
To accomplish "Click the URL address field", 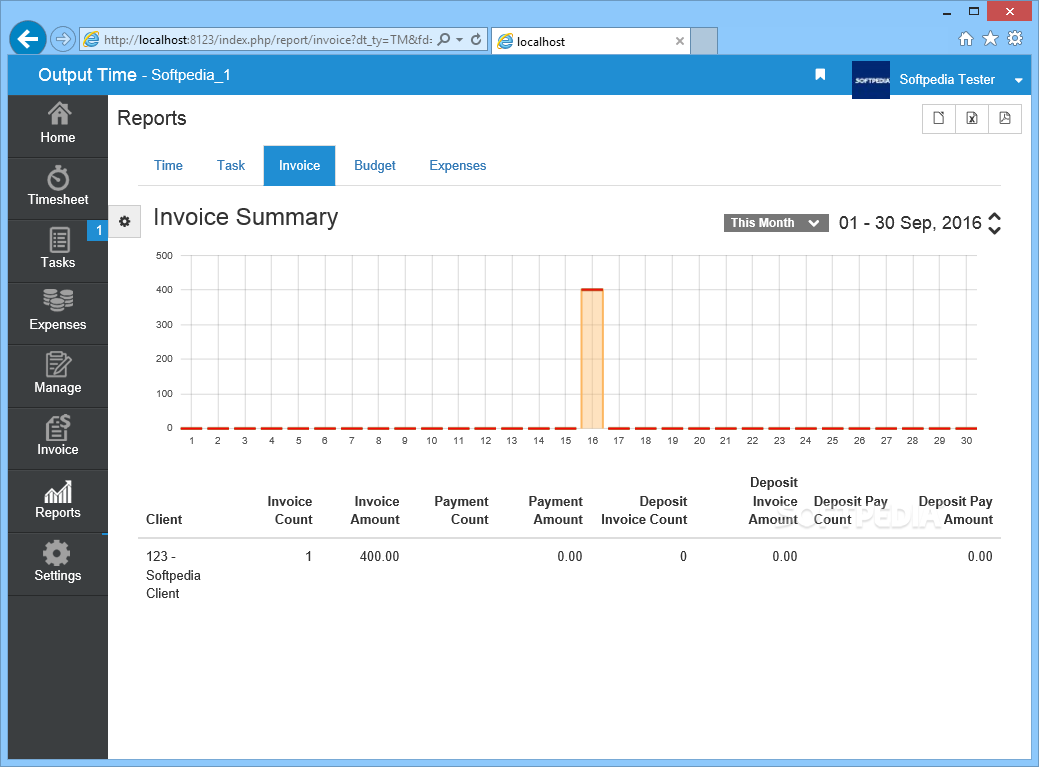I will (x=268, y=40).
